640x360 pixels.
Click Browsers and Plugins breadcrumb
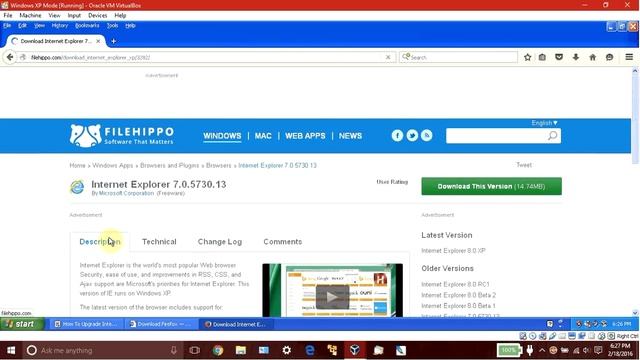pyautogui.click(x=169, y=165)
